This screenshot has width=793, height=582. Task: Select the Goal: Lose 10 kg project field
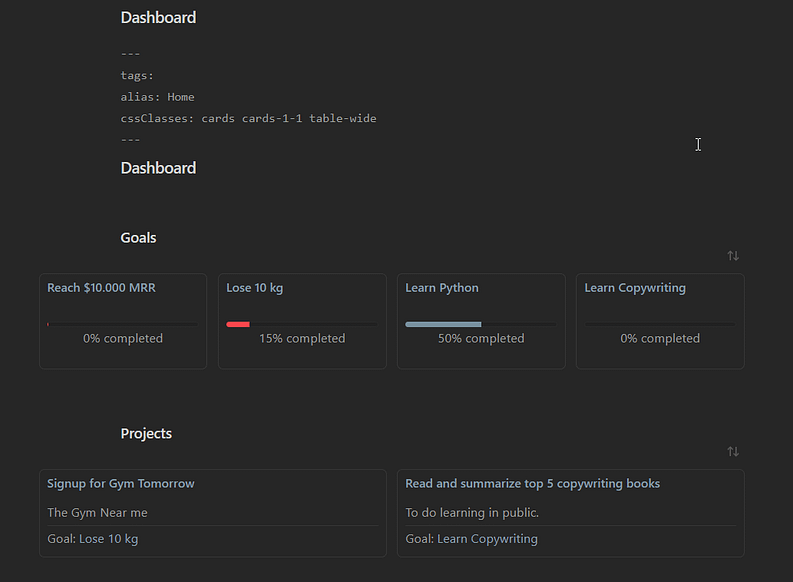[93, 539]
